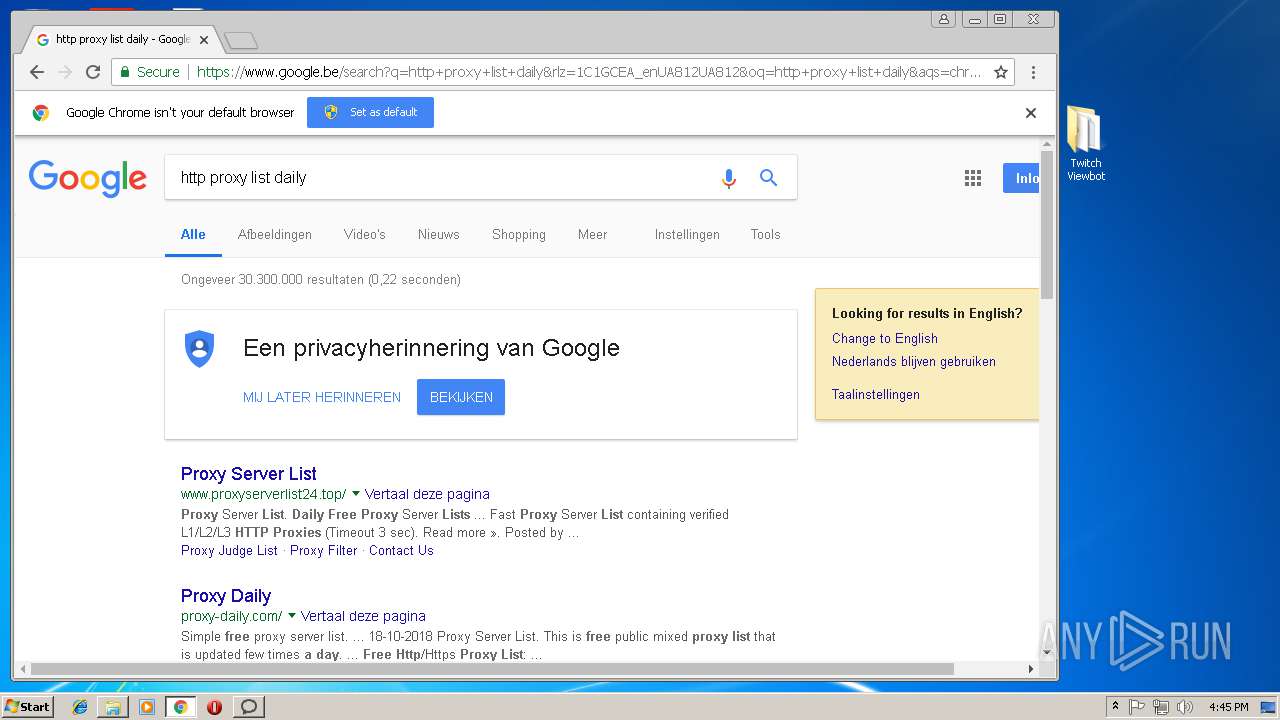Click the address bar URL
Image resolution: width=1280 pixels, height=720 pixels.
tap(589, 72)
